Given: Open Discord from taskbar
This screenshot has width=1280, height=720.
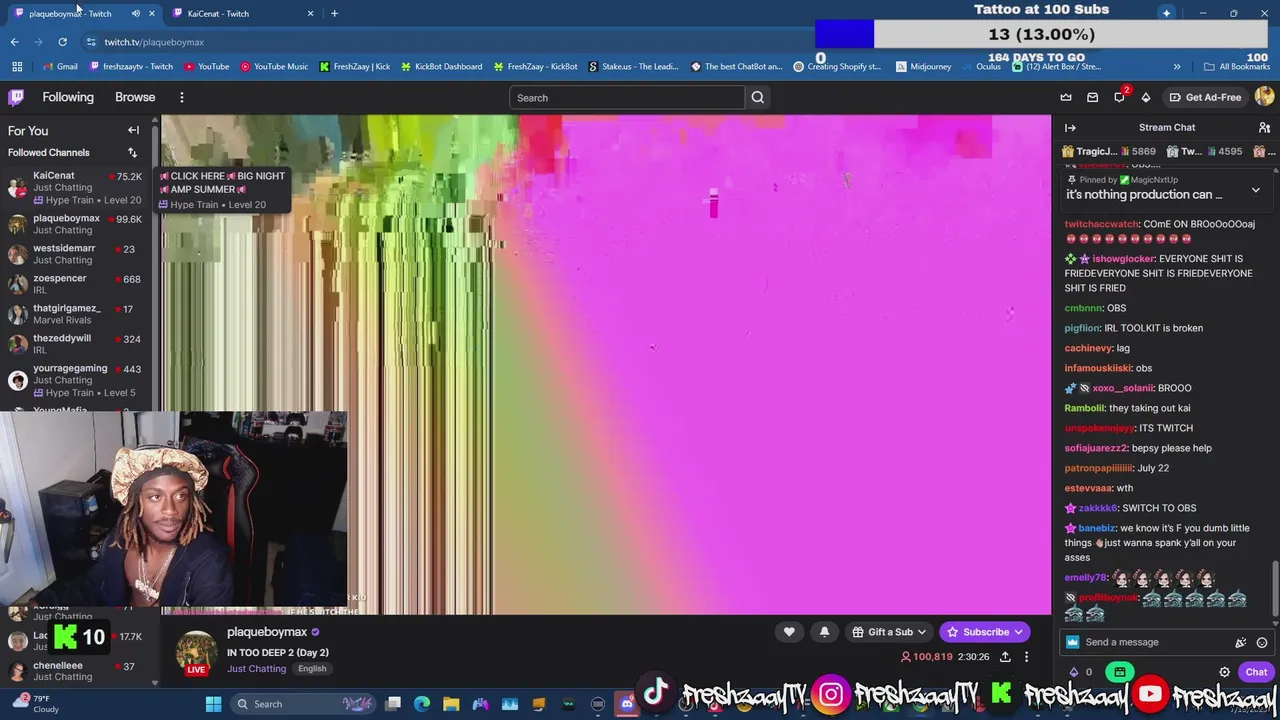Looking at the screenshot, I should 627,704.
